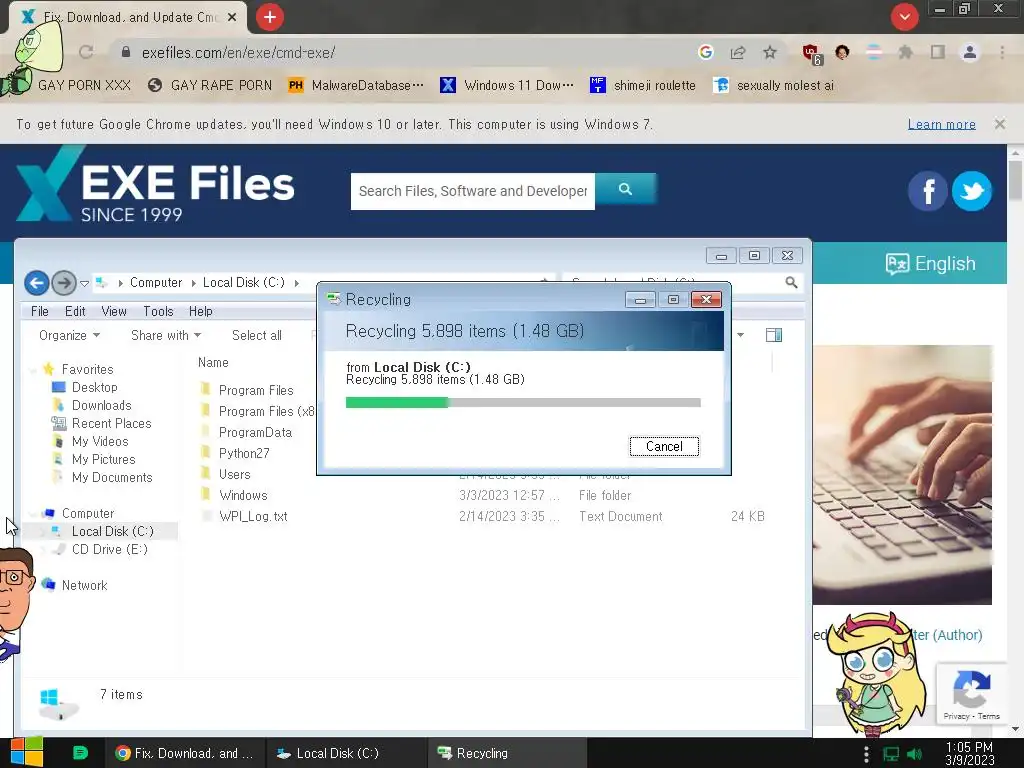
Task: Click Computer in the Explorer breadcrumb
Action: pyautogui.click(x=156, y=283)
